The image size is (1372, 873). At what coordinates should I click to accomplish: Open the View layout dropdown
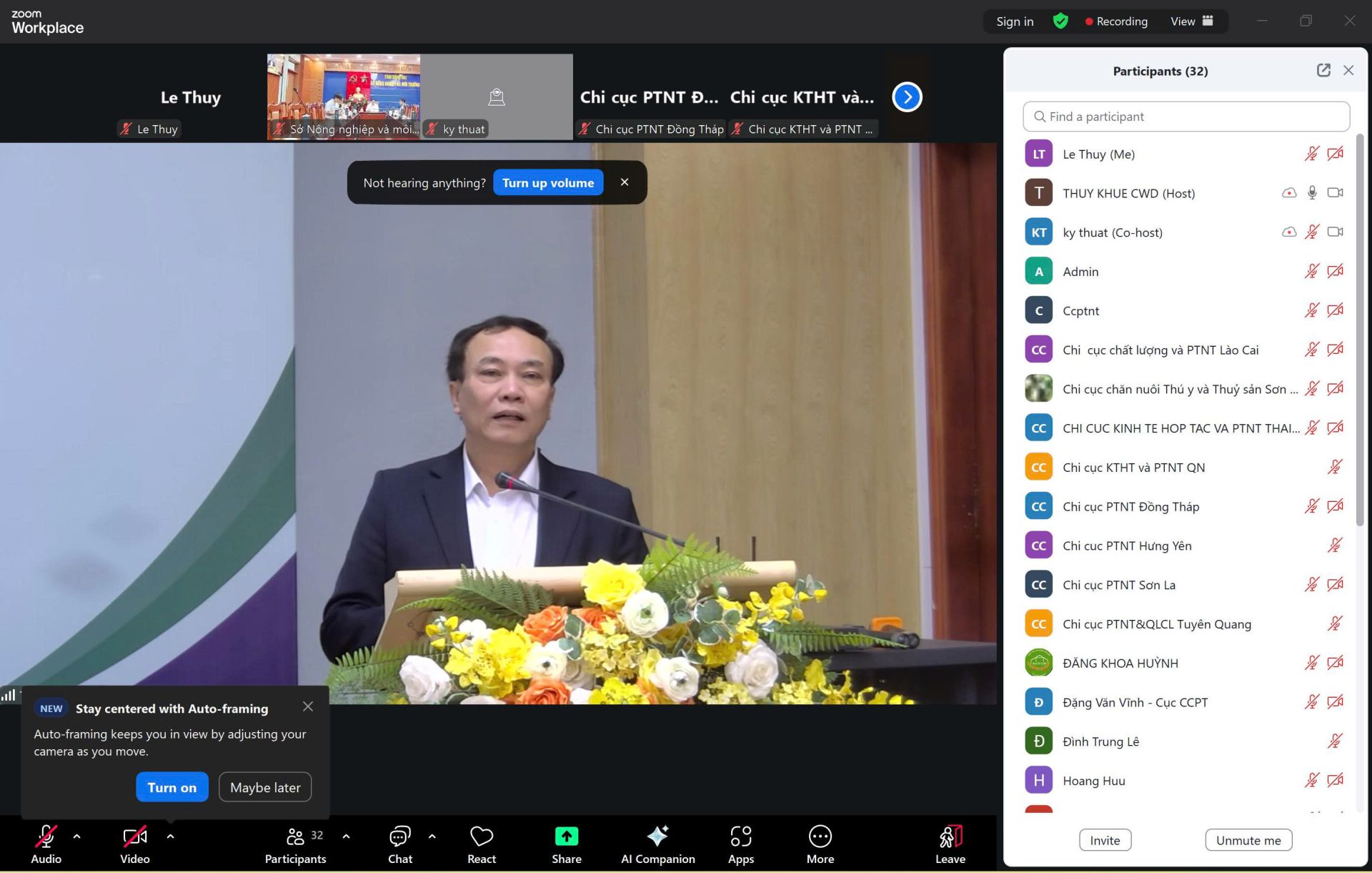(1191, 21)
